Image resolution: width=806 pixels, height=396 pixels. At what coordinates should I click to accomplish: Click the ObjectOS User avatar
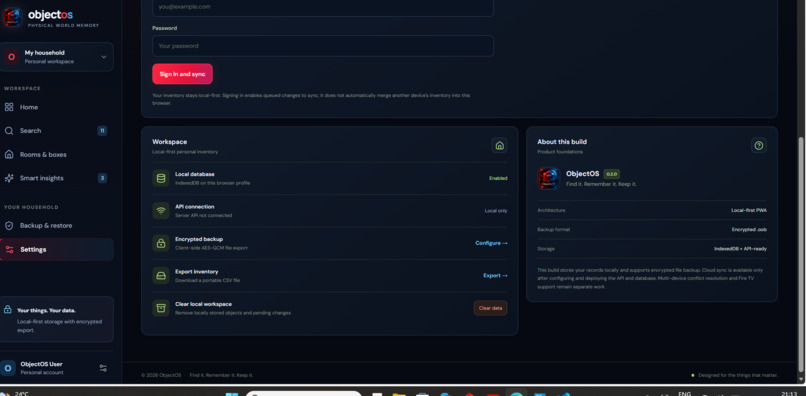8,368
